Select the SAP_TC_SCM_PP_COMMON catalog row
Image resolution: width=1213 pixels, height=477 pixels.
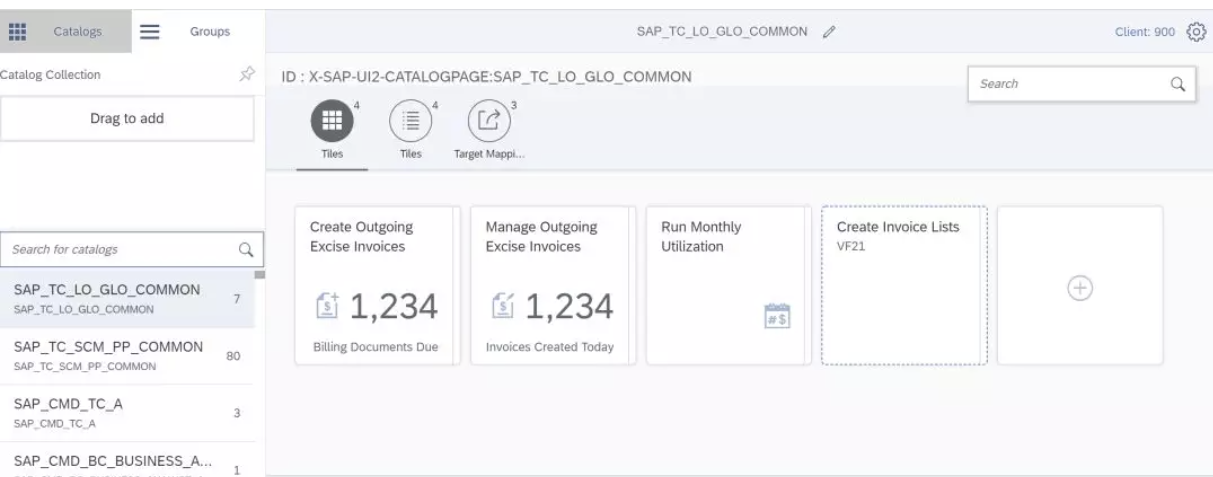click(x=127, y=356)
